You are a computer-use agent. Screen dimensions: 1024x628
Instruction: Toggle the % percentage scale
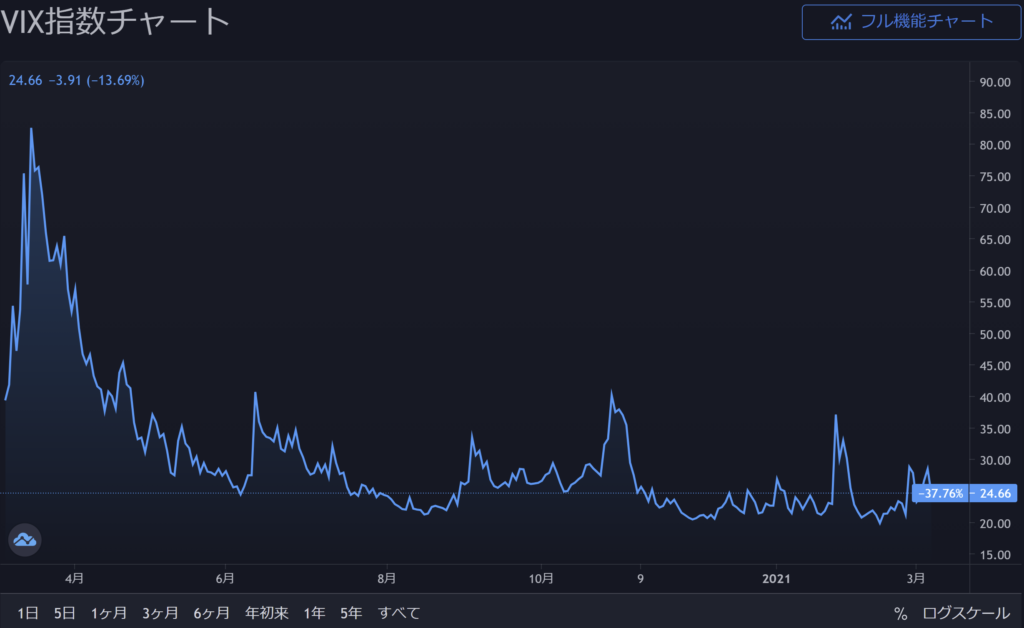(x=900, y=613)
